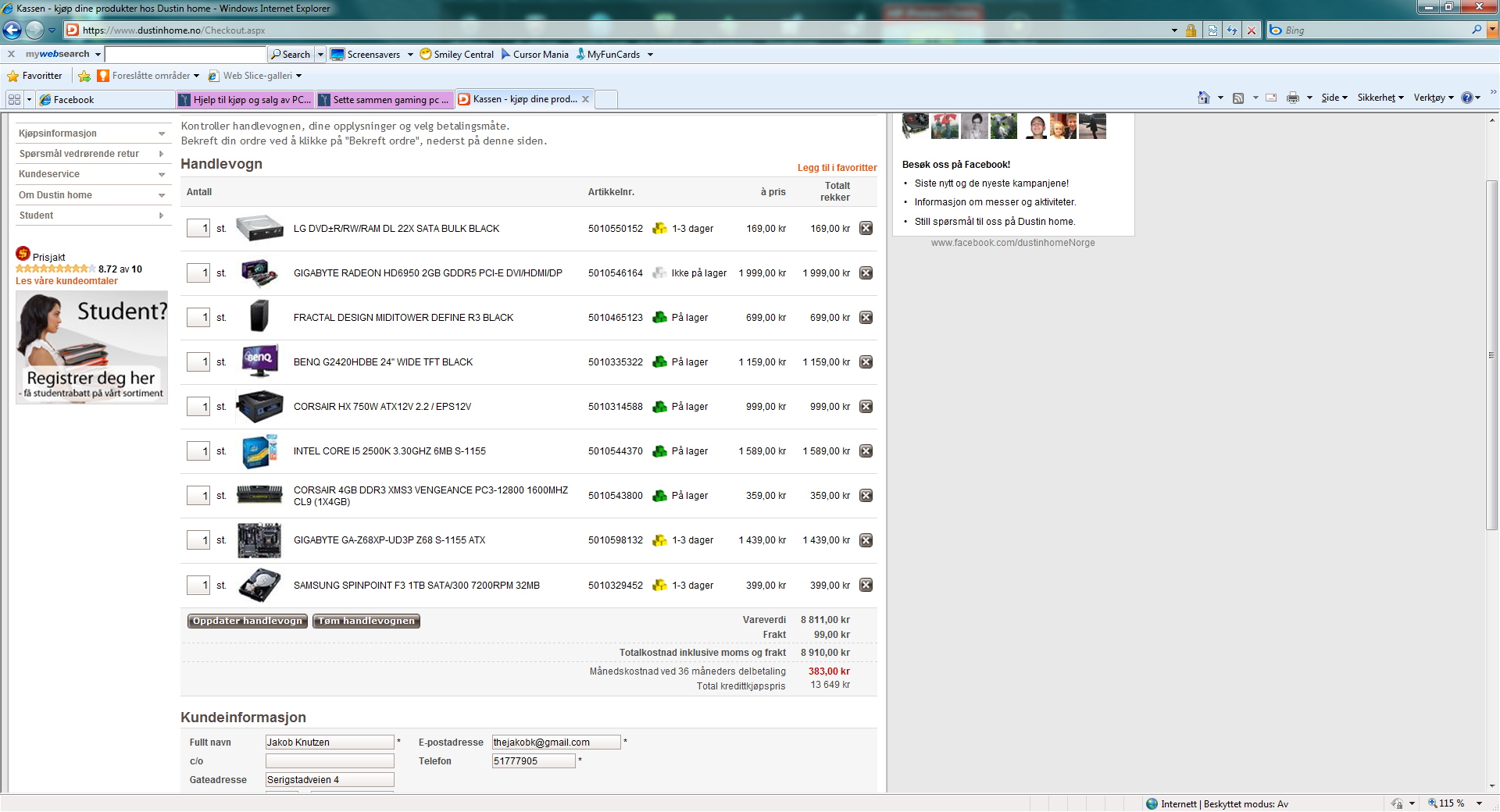This screenshot has width=1500, height=812.
Task: Click the Read mail icon
Action: tap(1271, 98)
